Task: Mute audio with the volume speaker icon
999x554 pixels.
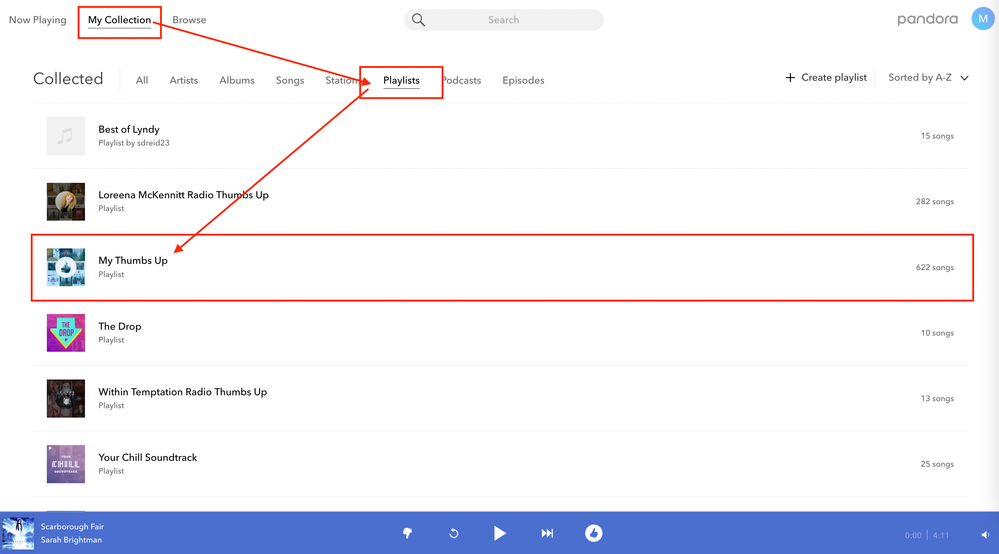Action: (984, 535)
